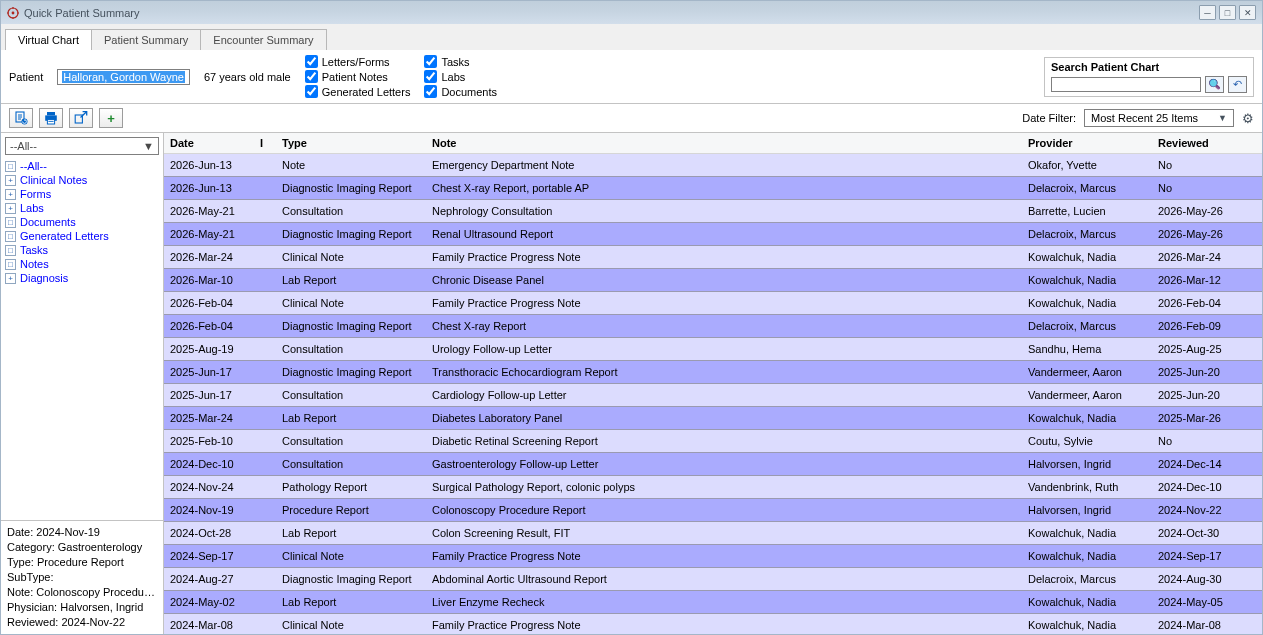Select Gastroenterology Follow-up Letter row
Image resolution: width=1263 pixels, height=635 pixels.
coord(713,464)
